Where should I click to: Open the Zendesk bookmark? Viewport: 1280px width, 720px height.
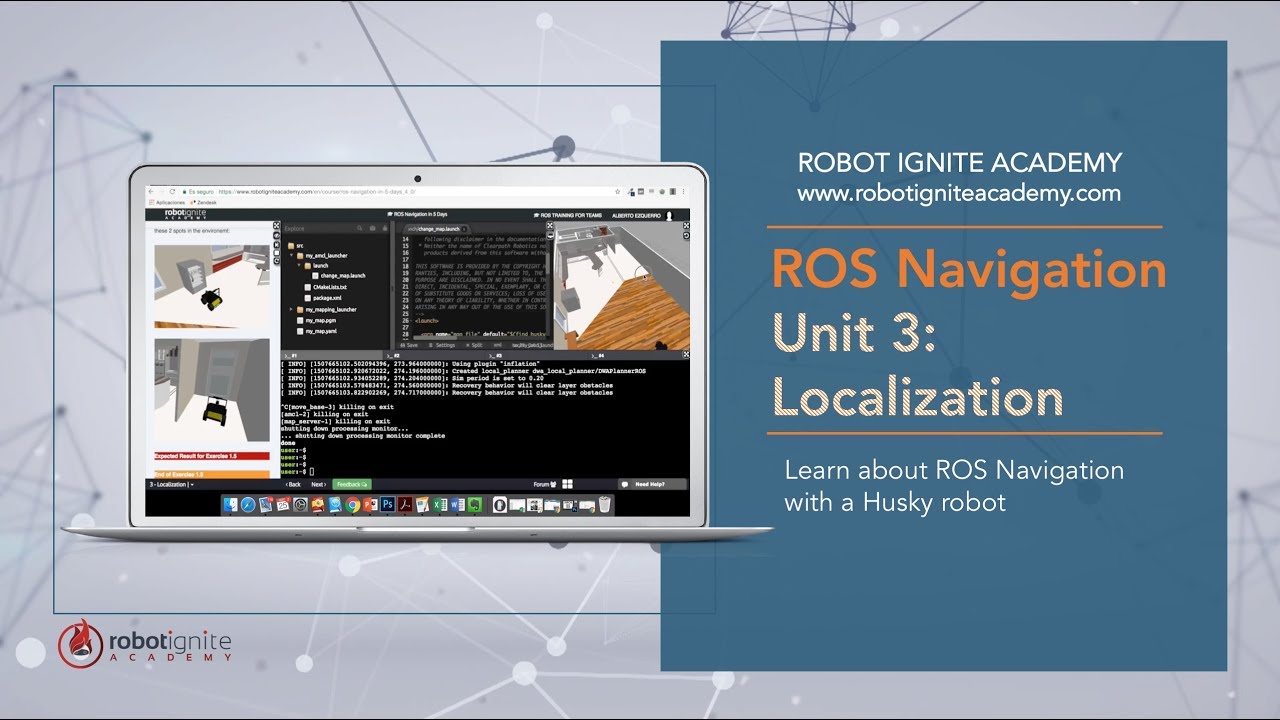click(x=203, y=202)
